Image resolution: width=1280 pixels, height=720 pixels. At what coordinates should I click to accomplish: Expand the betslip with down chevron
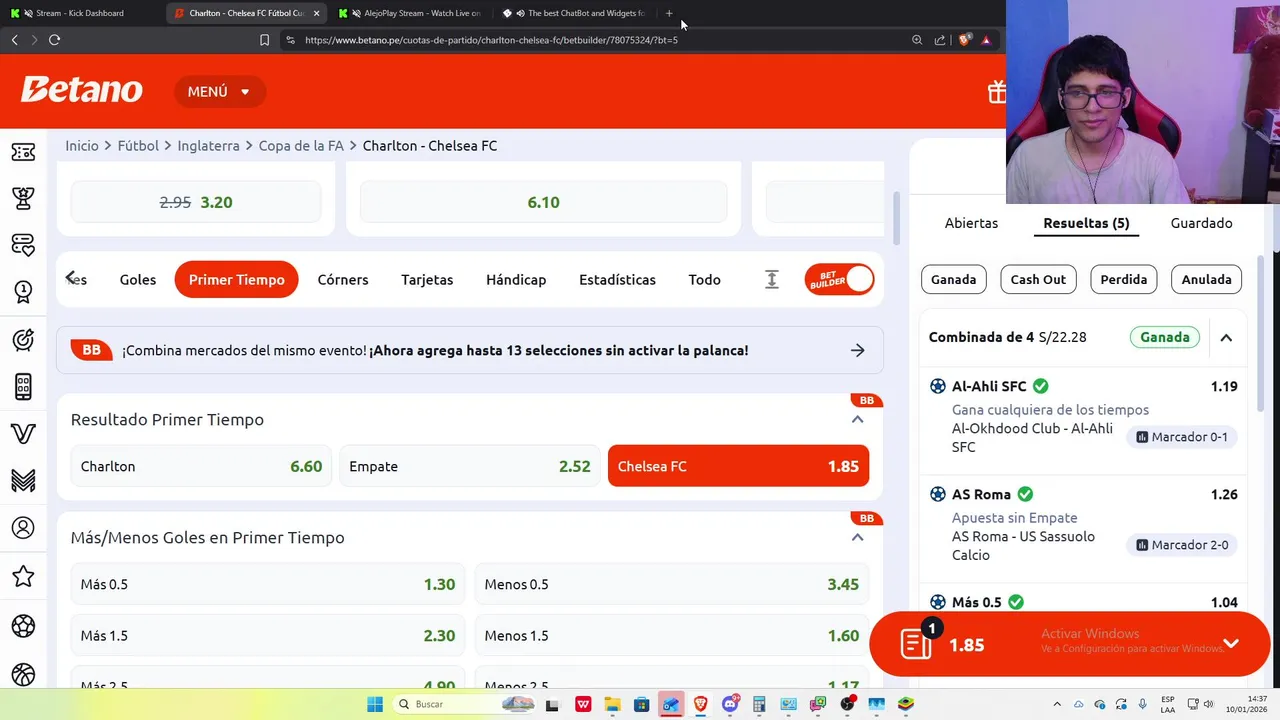pos(1231,644)
